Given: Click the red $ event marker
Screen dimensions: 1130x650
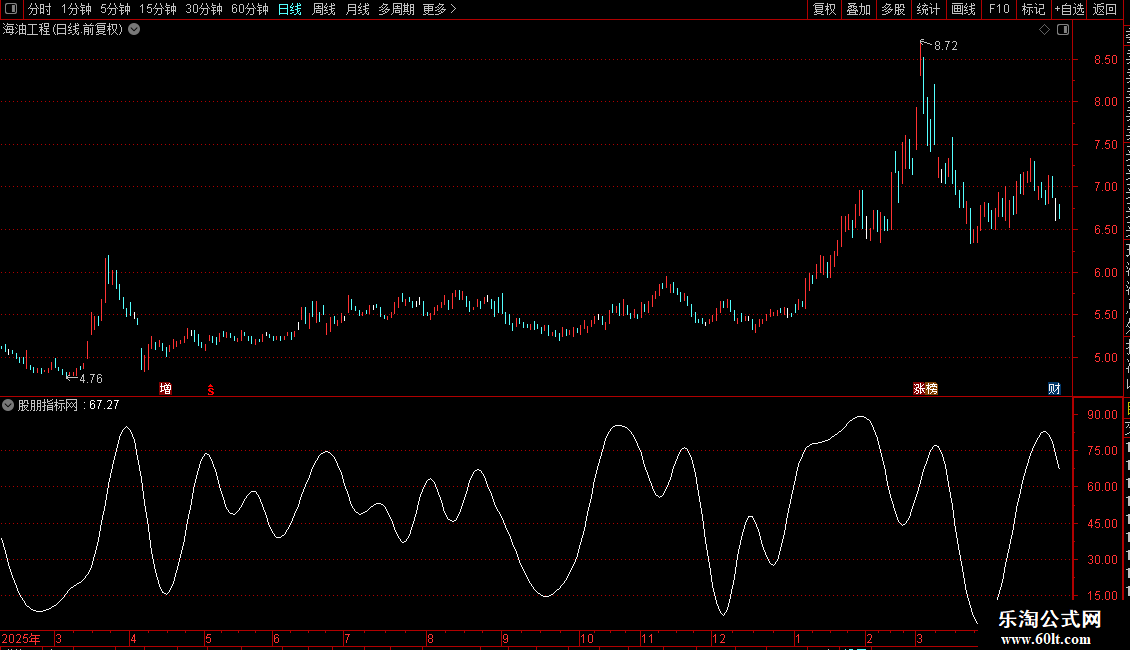Looking at the screenshot, I should click(x=211, y=390).
